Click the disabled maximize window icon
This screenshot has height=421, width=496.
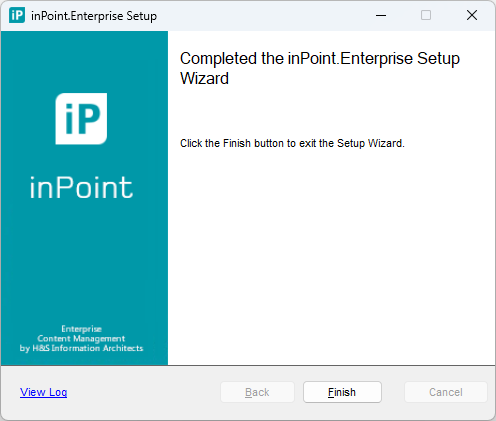pyautogui.click(x=426, y=15)
